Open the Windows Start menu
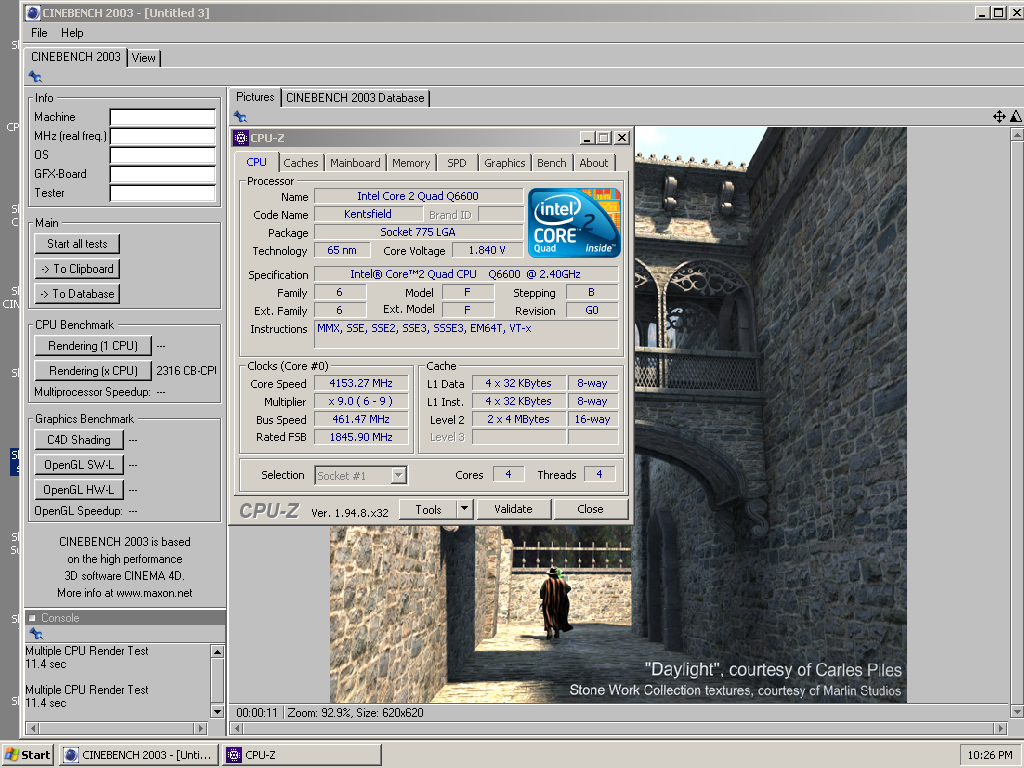Viewport: 1024px width, 768px height. 27,755
